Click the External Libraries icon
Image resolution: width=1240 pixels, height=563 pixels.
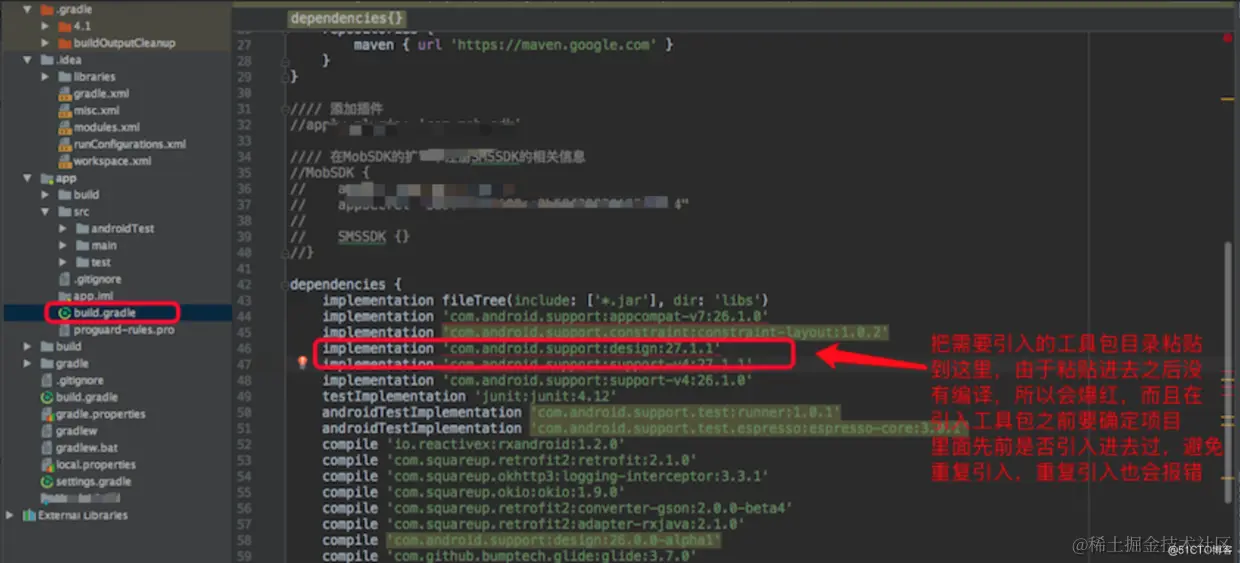[x=29, y=516]
